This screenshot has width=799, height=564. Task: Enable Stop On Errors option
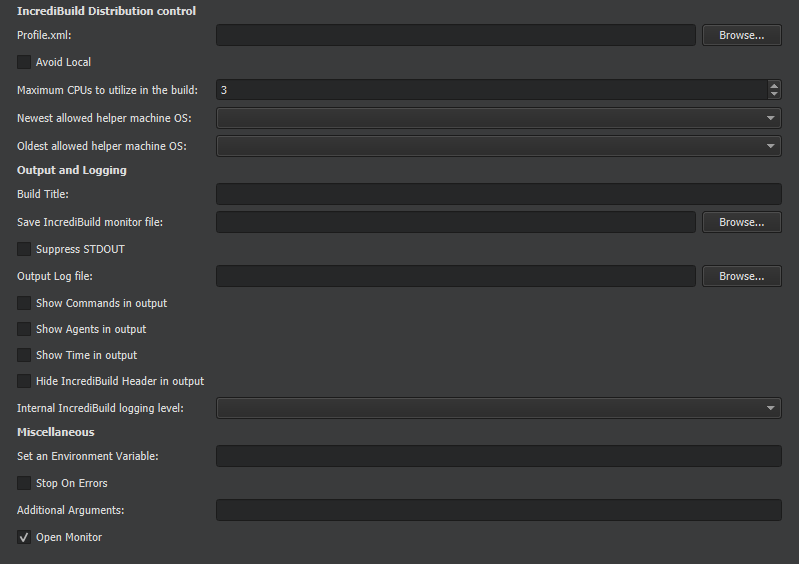(24, 483)
